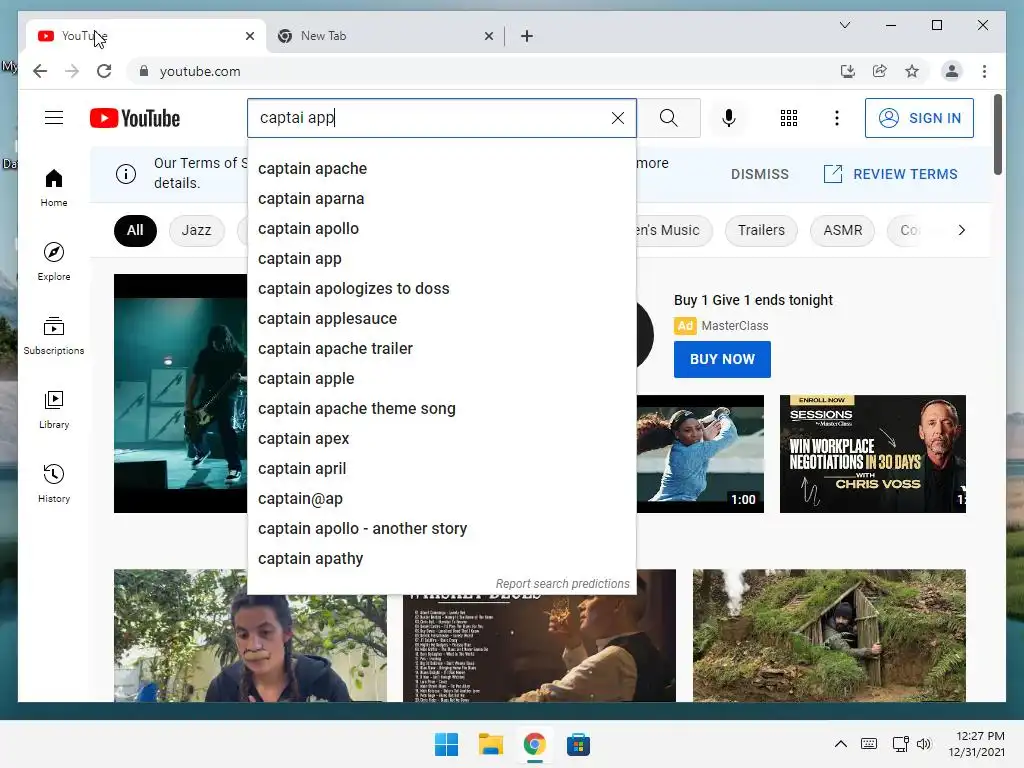Open the Chrome three-dot menu
Viewport: 1024px width, 768px height.
pos(984,71)
